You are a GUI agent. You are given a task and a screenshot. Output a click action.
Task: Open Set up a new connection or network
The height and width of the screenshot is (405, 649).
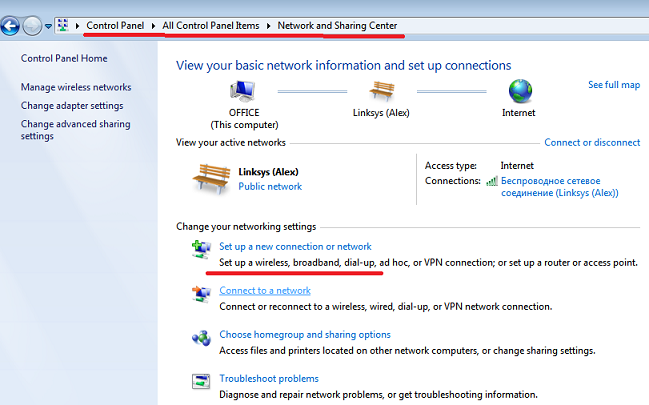[295, 247]
